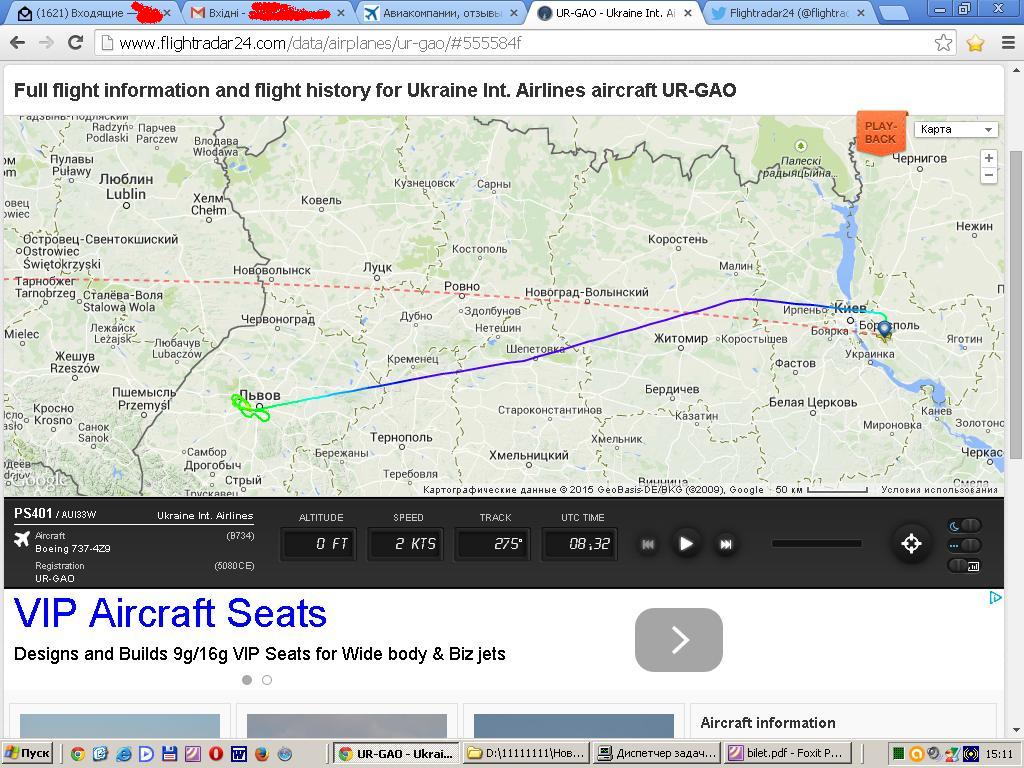Open Chrome's menu hamburger icon
The height and width of the screenshot is (768, 1024).
point(1007,43)
